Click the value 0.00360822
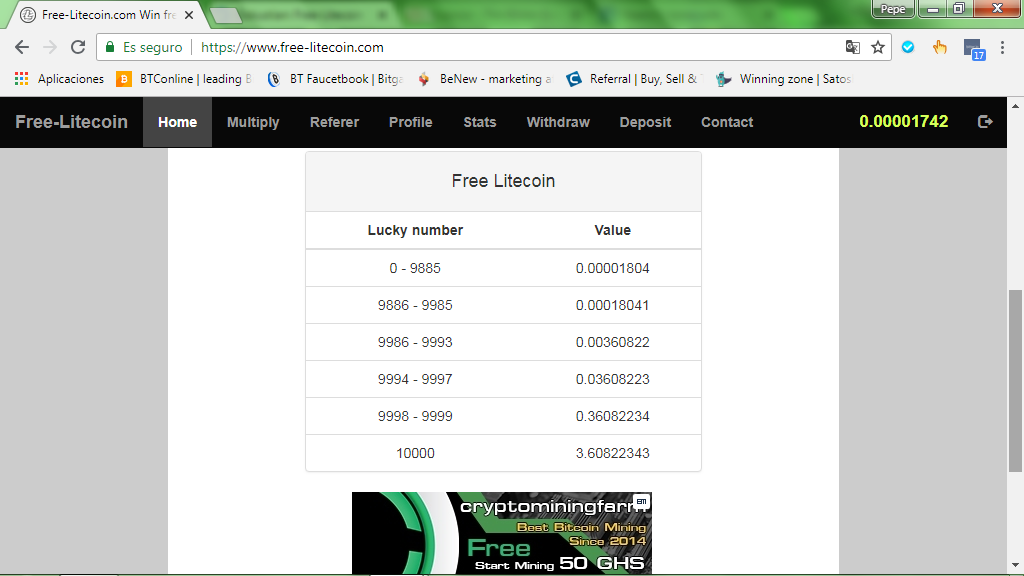Image resolution: width=1024 pixels, height=576 pixels. tap(613, 342)
